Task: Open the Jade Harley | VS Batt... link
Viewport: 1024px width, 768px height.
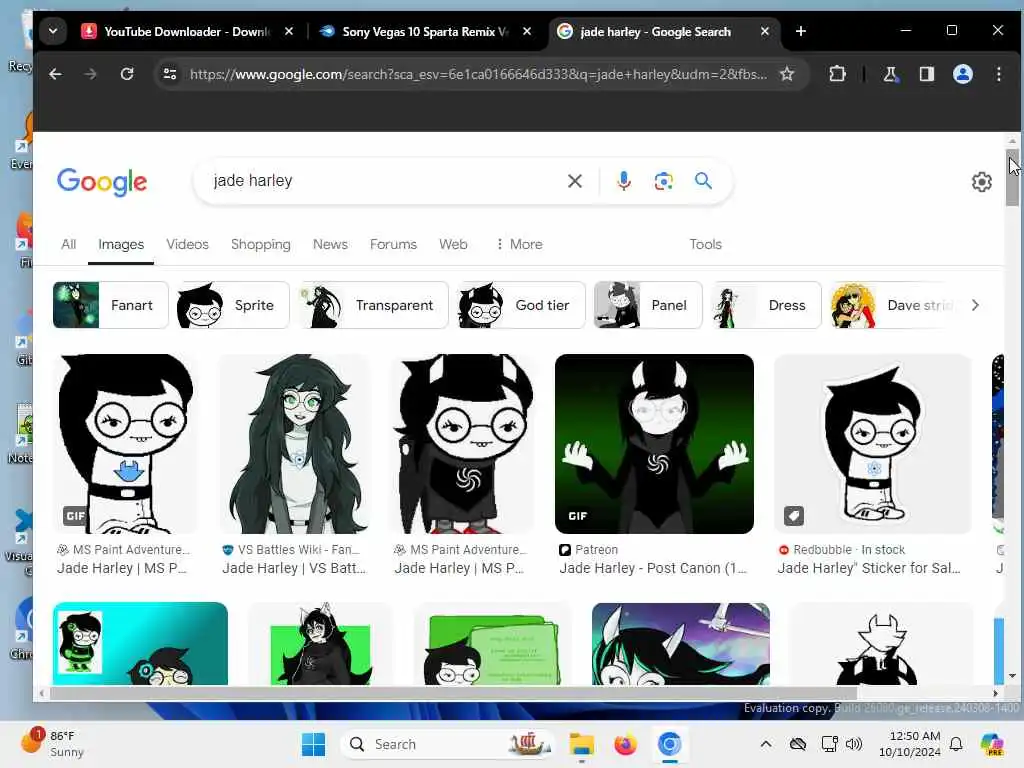Action: click(294, 568)
